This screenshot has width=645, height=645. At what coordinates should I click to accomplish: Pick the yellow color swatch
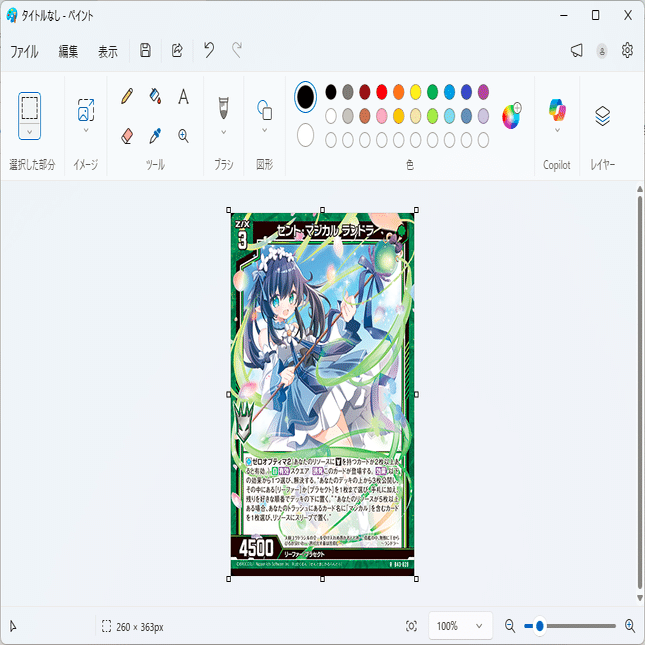tap(415, 92)
